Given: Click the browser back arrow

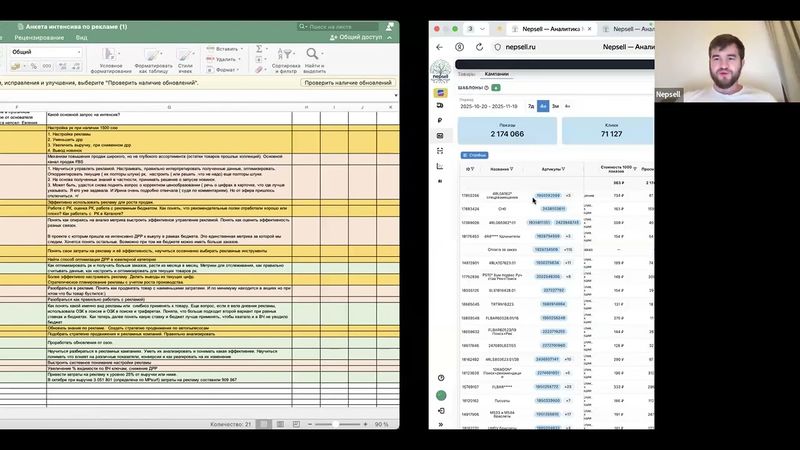Looking at the screenshot, I should pos(440,46).
